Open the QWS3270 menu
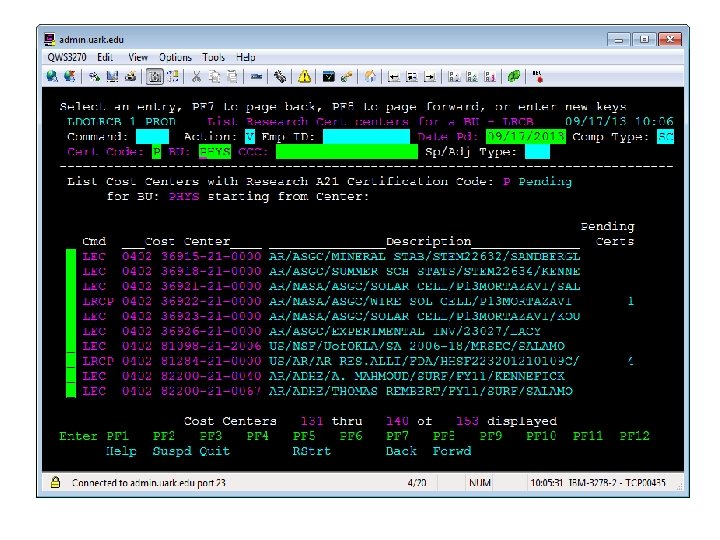This screenshot has height=540, width=720. (x=67, y=57)
